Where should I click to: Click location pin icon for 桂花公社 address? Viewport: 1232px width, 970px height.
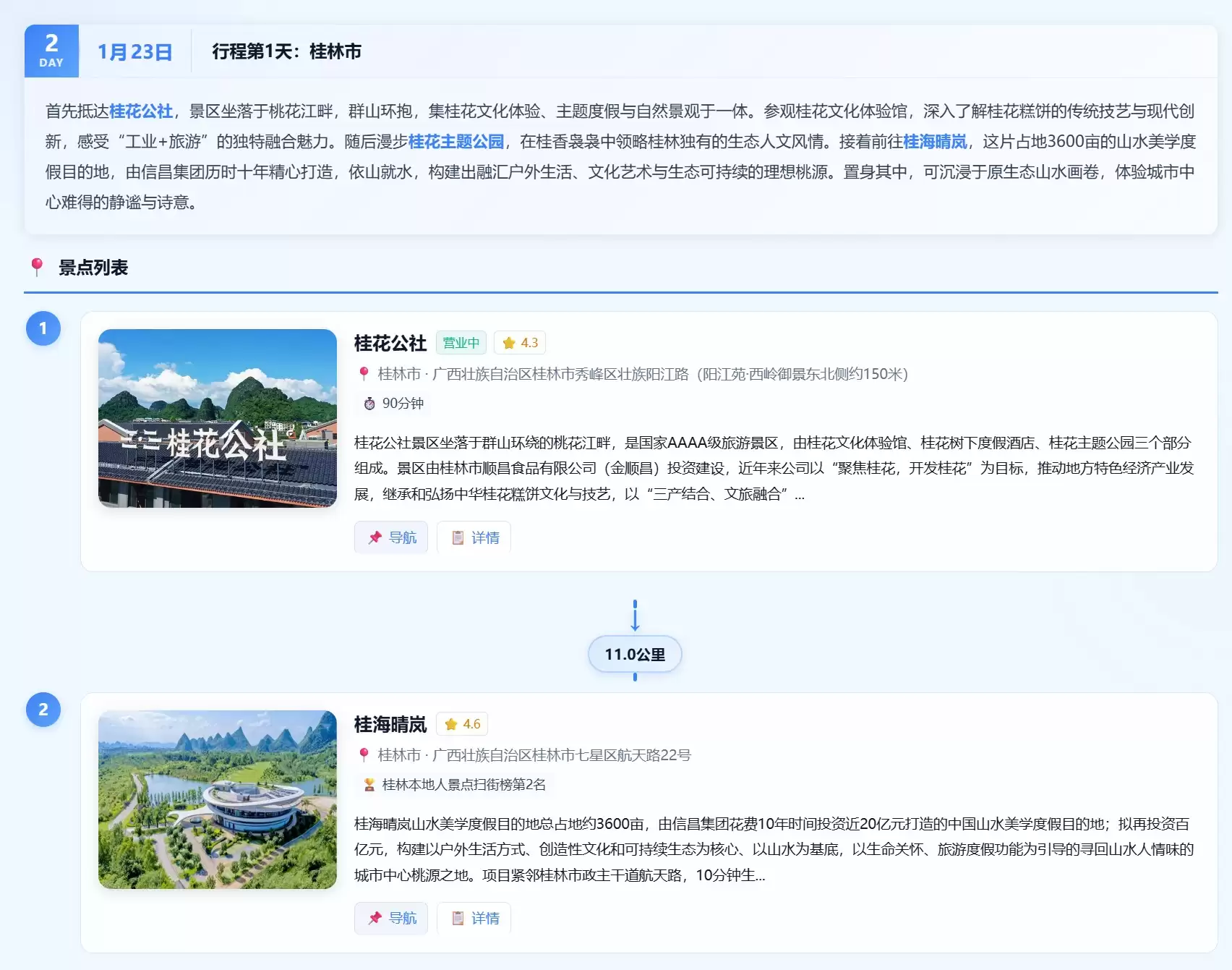[364, 374]
